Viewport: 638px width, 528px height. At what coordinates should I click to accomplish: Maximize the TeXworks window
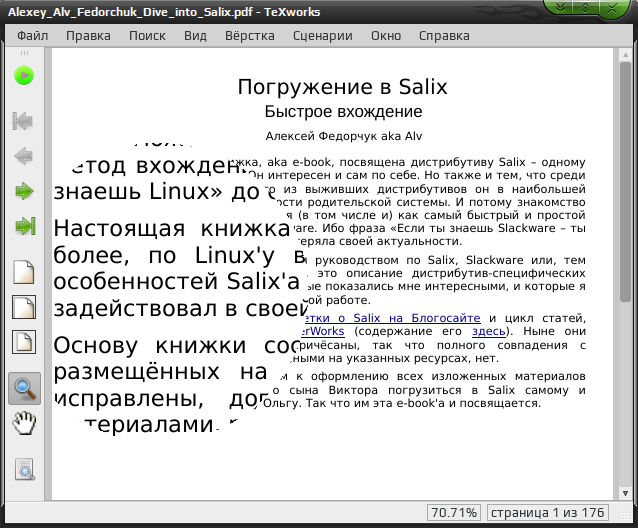click(586, 8)
